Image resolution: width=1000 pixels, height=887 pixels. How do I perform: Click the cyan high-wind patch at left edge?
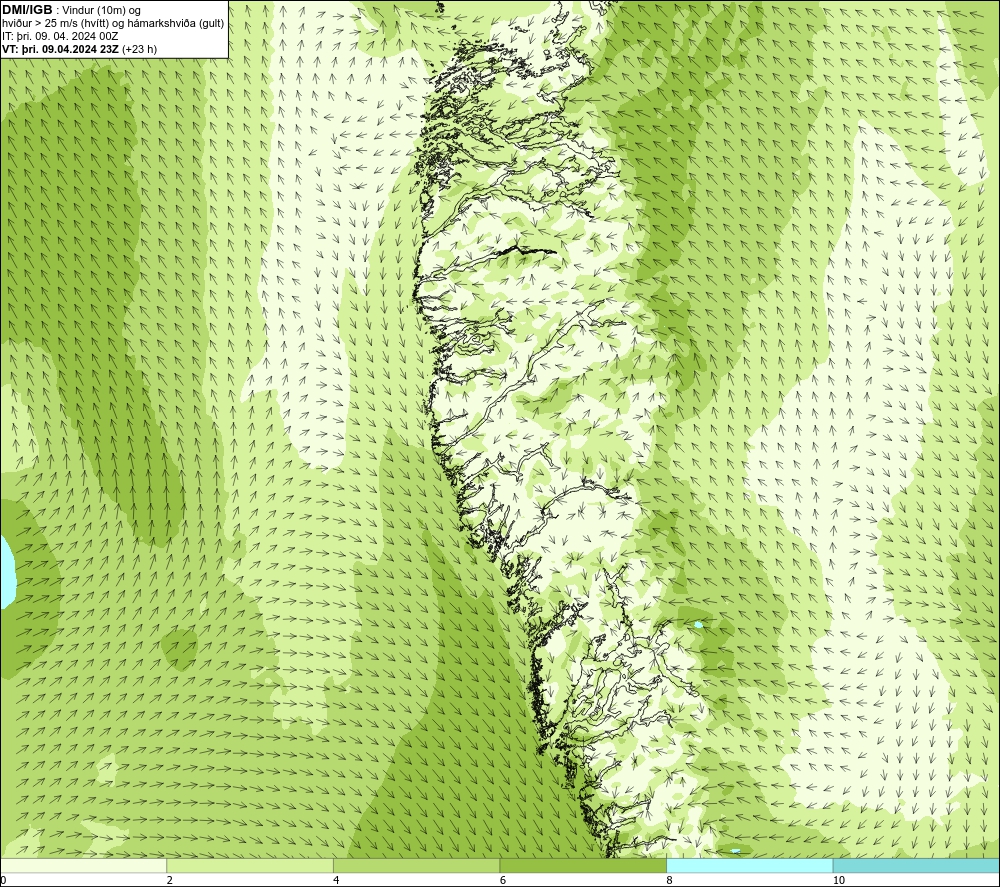pos(6,572)
